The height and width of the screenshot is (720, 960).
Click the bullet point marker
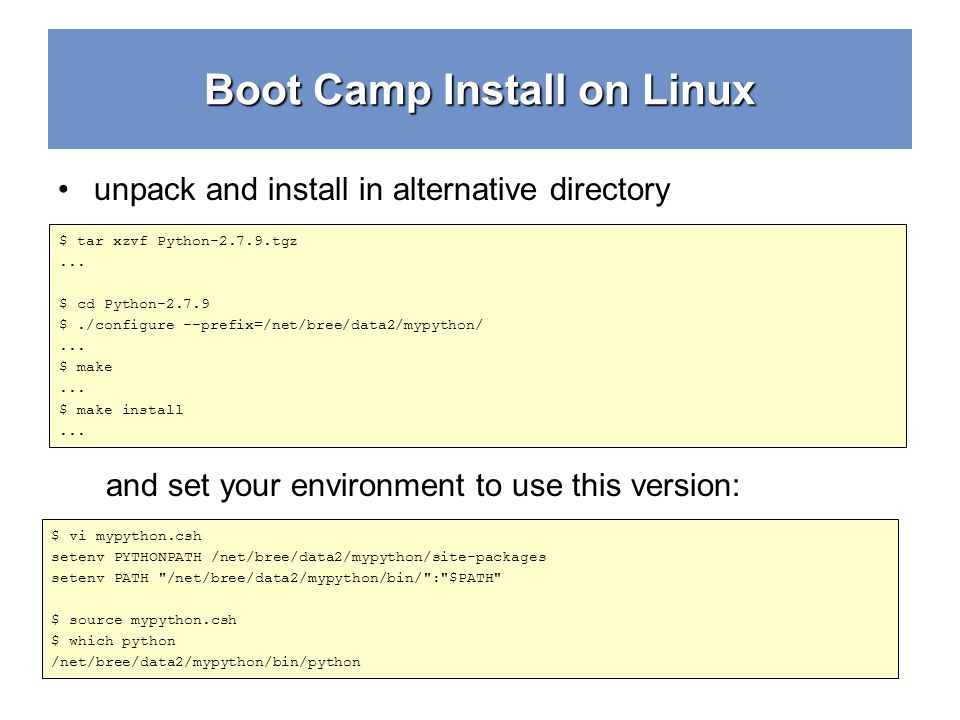pos(64,190)
